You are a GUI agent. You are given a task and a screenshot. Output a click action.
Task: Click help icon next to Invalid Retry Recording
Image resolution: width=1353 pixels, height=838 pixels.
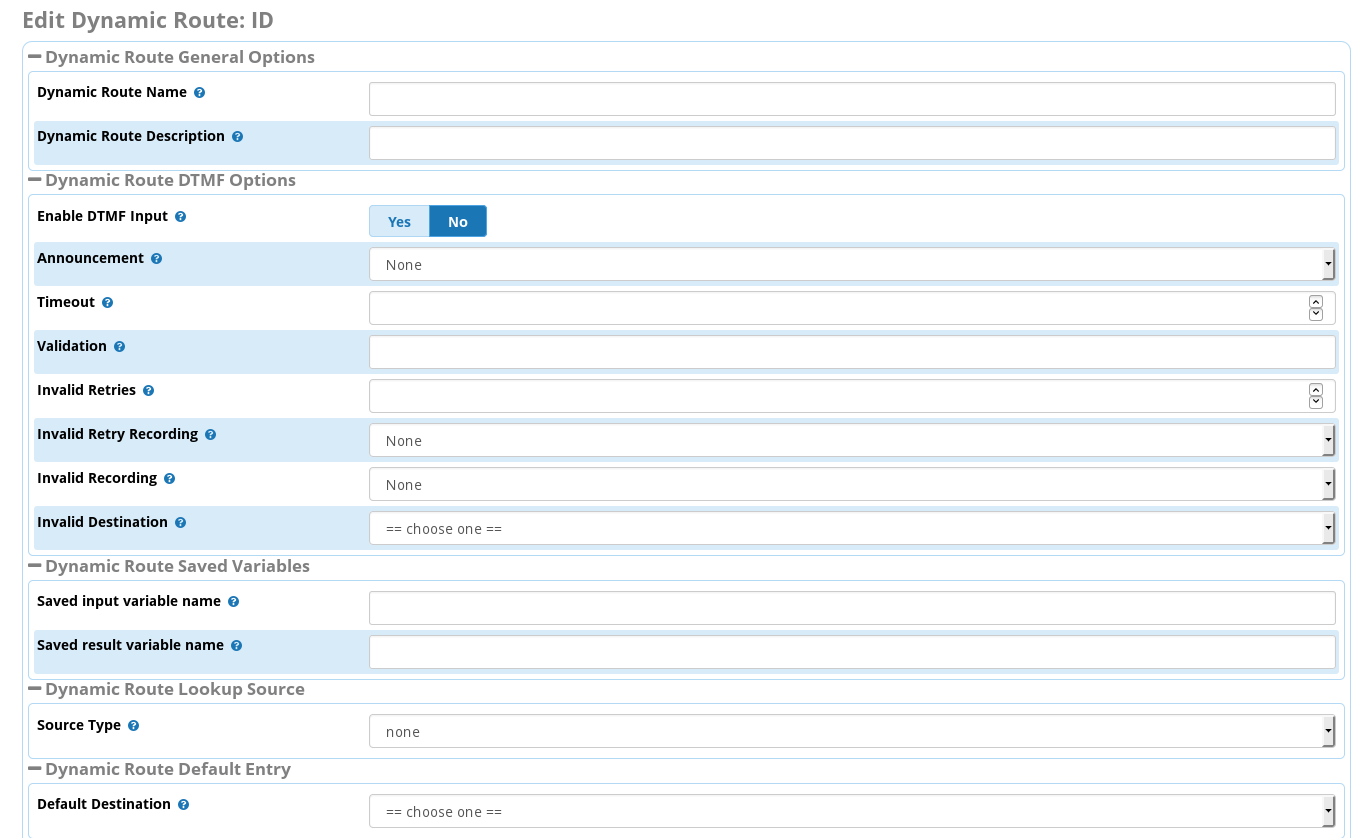click(211, 435)
